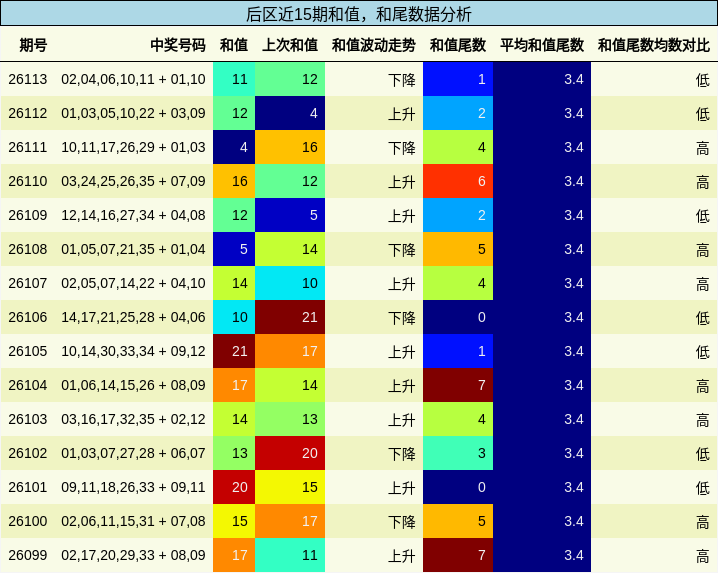Select issue number 26112
The image size is (718, 573).
(27, 113)
